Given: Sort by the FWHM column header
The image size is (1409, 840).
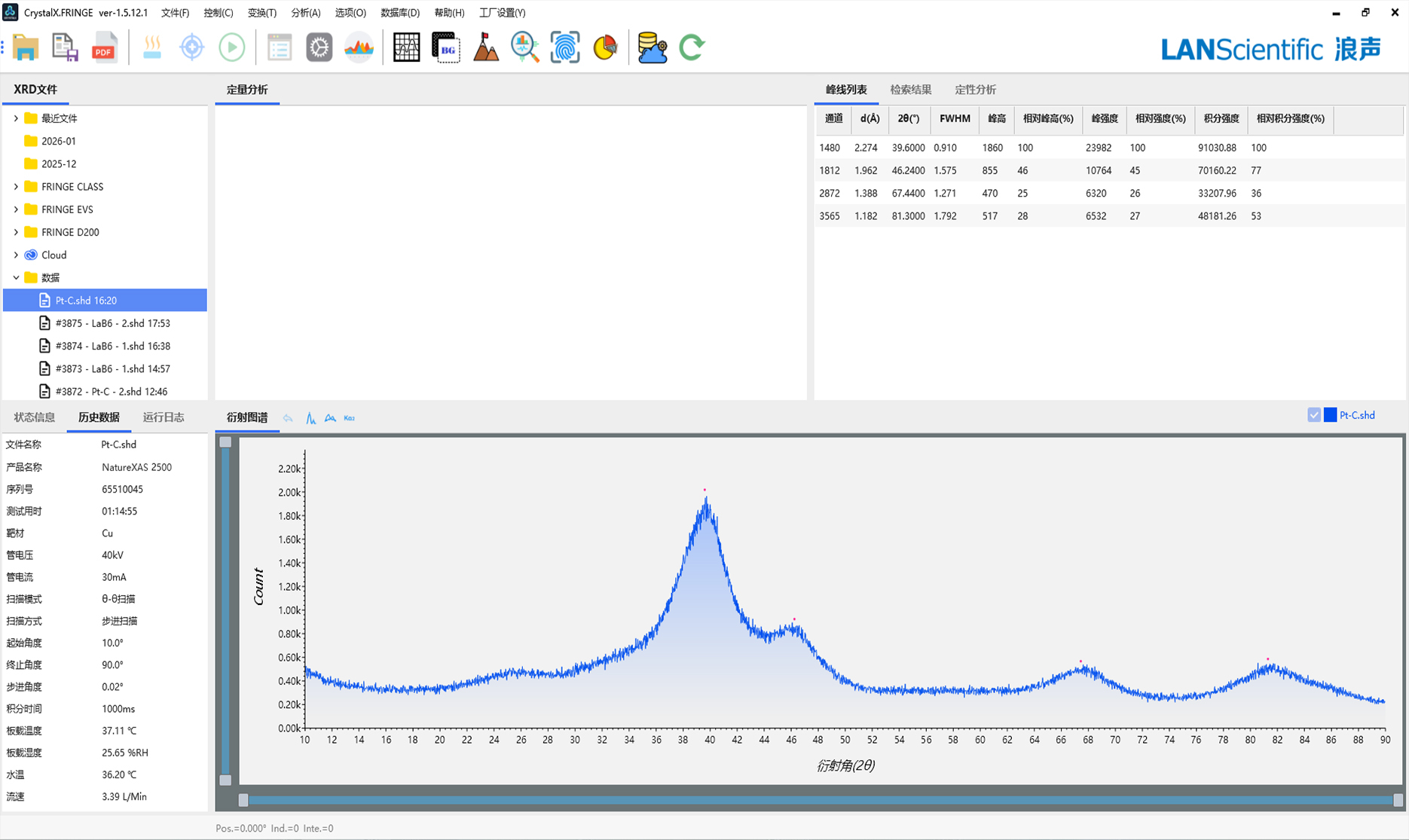Looking at the screenshot, I should pos(954,119).
